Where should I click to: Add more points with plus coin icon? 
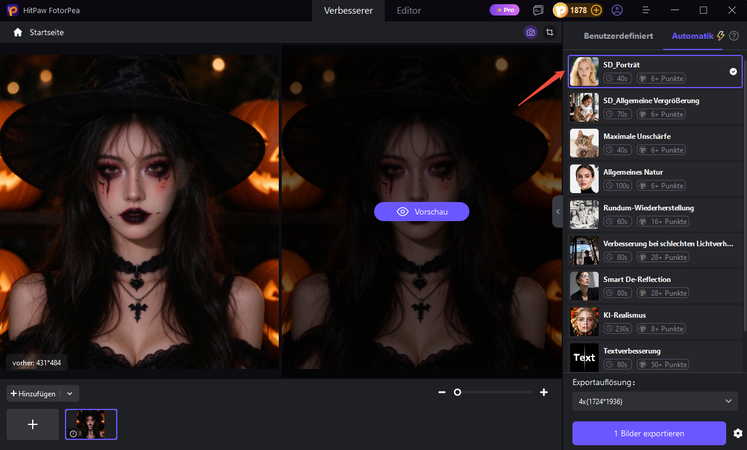click(596, 10)
